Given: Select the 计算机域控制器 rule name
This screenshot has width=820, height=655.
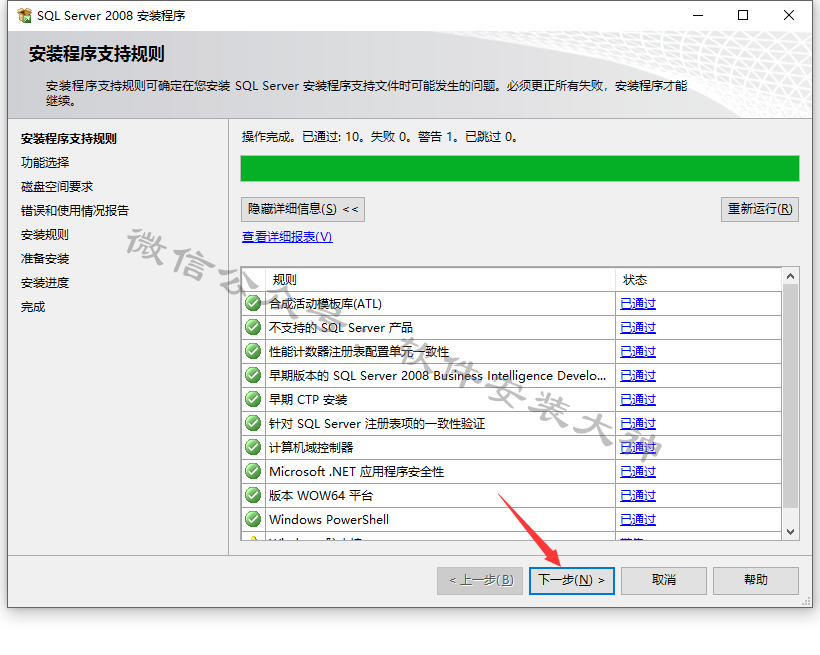Looking at the screenshot, I should (x=311, y=448).
